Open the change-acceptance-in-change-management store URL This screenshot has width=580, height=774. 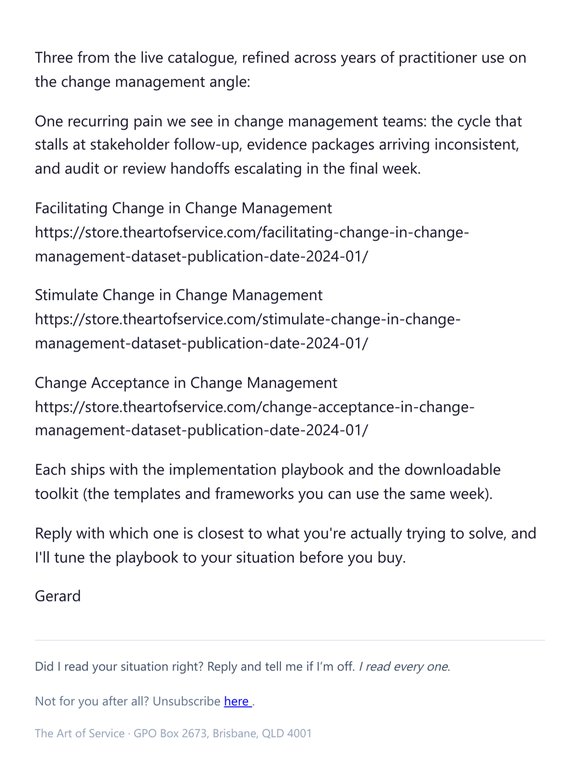tap(254, 418)
